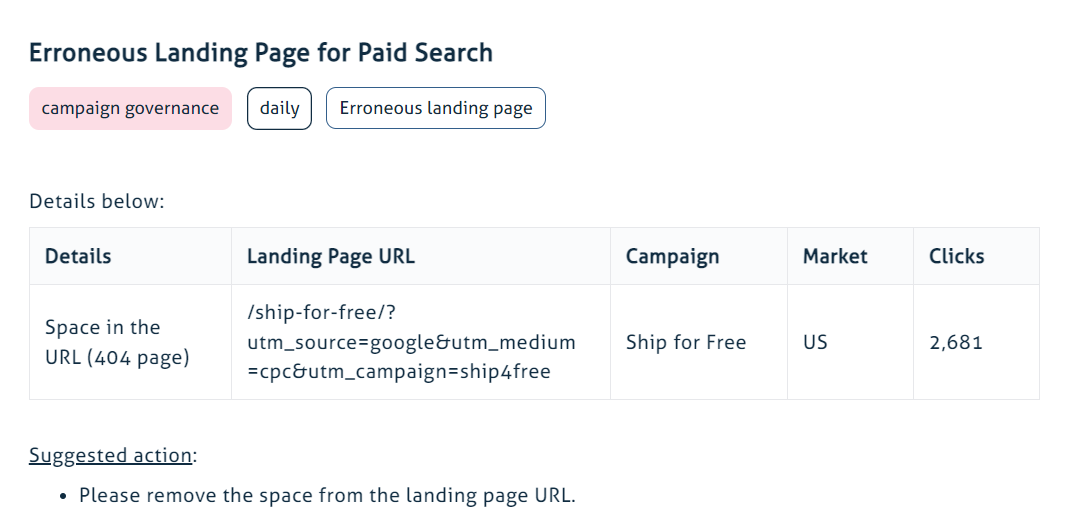Select the 'daily' frequency tag
1068x529 pixels.
pos(279,108)
